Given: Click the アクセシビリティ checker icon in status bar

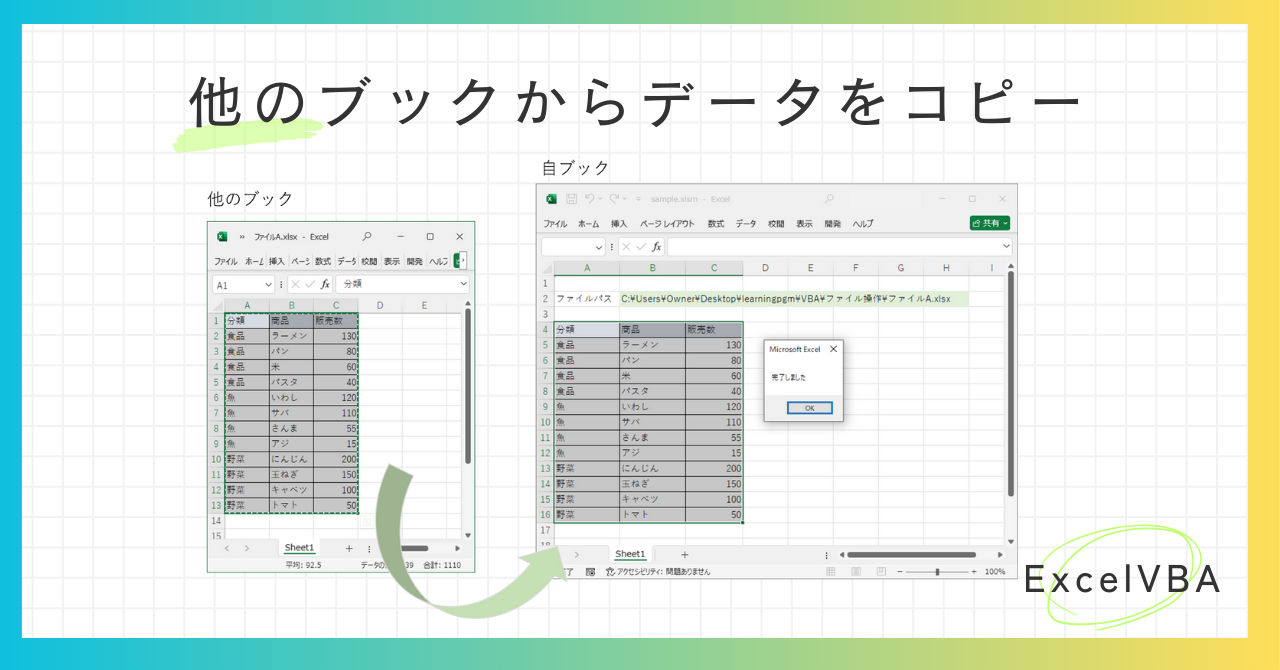Looking at the screenshot, I should tap(610, 571).
